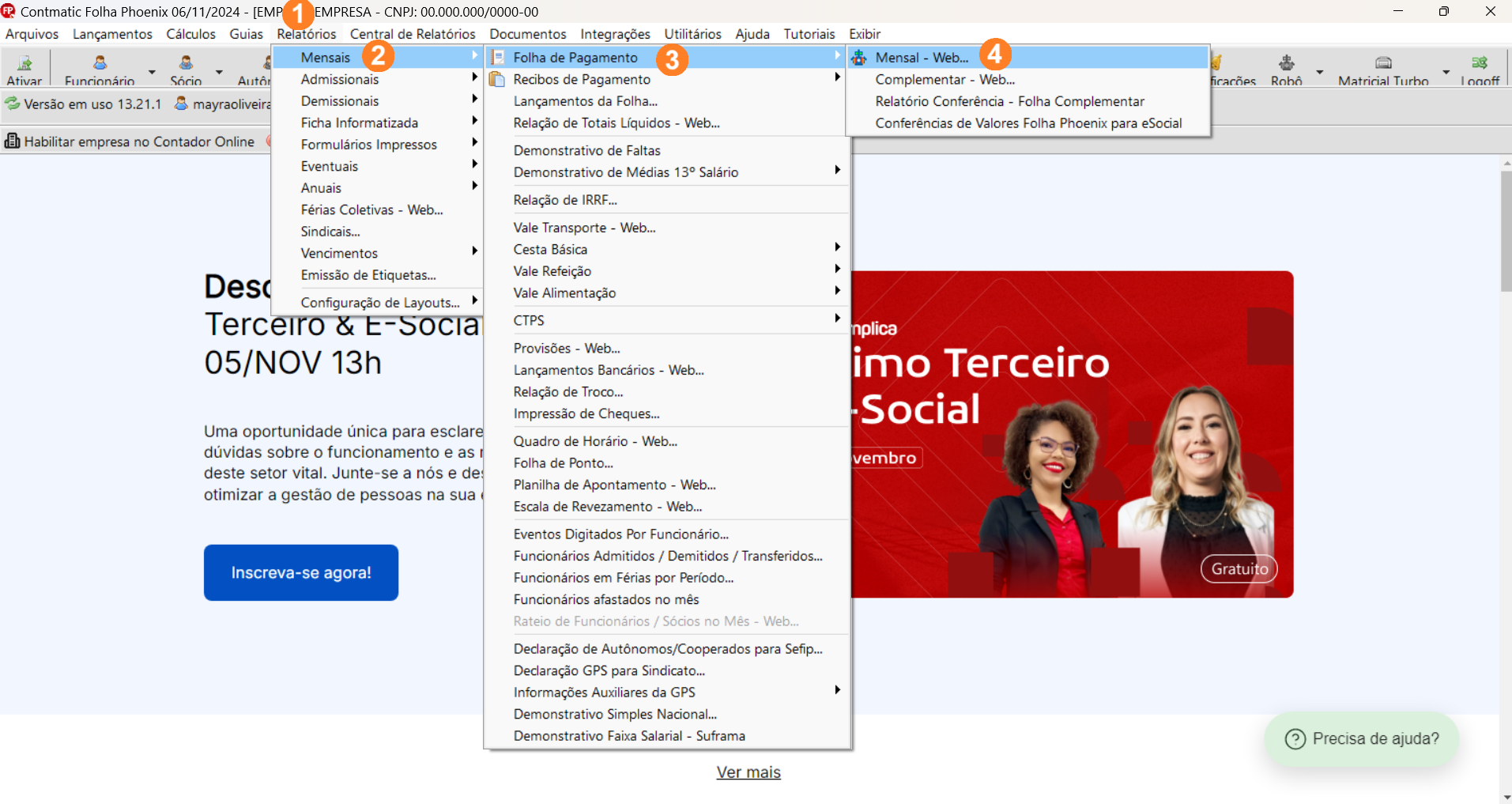Open the Exibir menu
1512x804 pixels.
point(865,34)
